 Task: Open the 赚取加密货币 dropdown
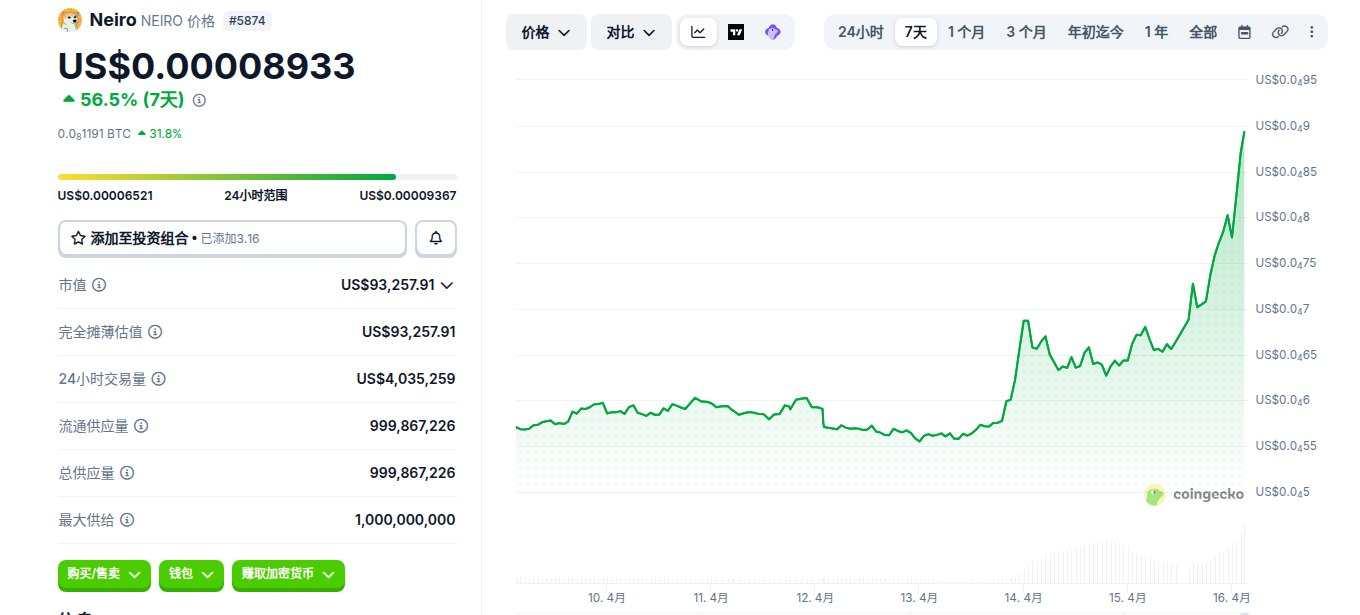pos(288,574)
